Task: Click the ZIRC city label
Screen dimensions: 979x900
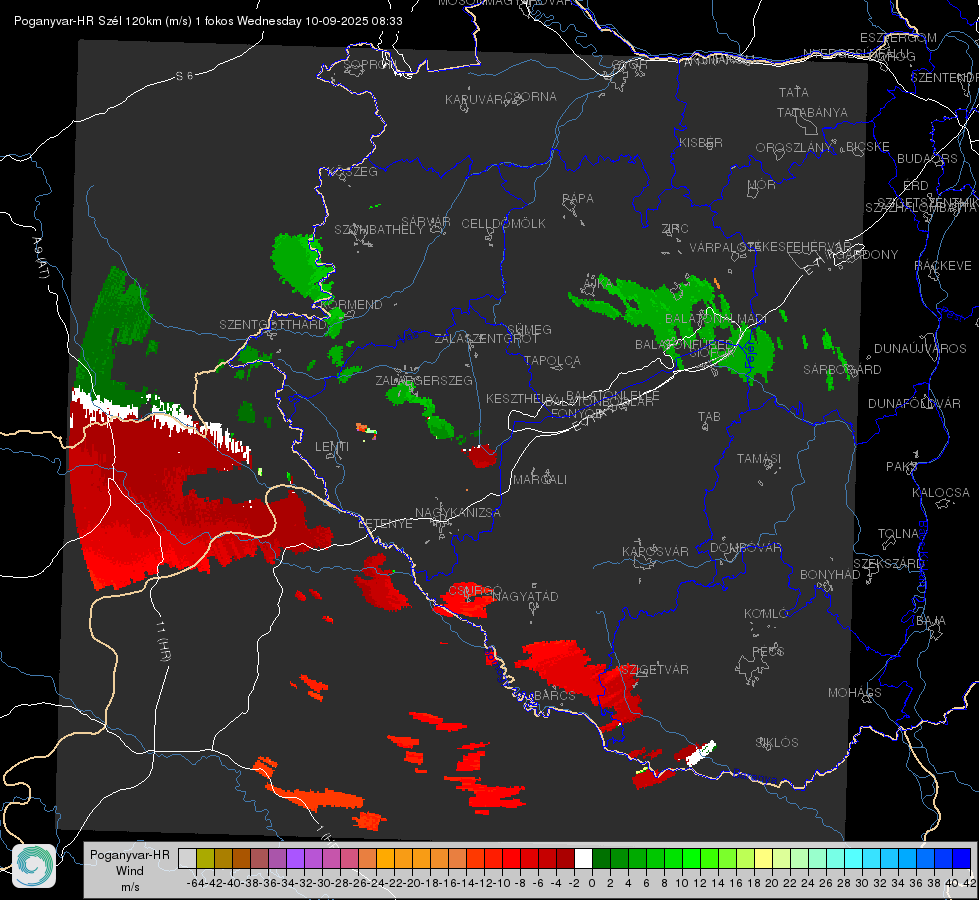Action: tap(675, 229)
